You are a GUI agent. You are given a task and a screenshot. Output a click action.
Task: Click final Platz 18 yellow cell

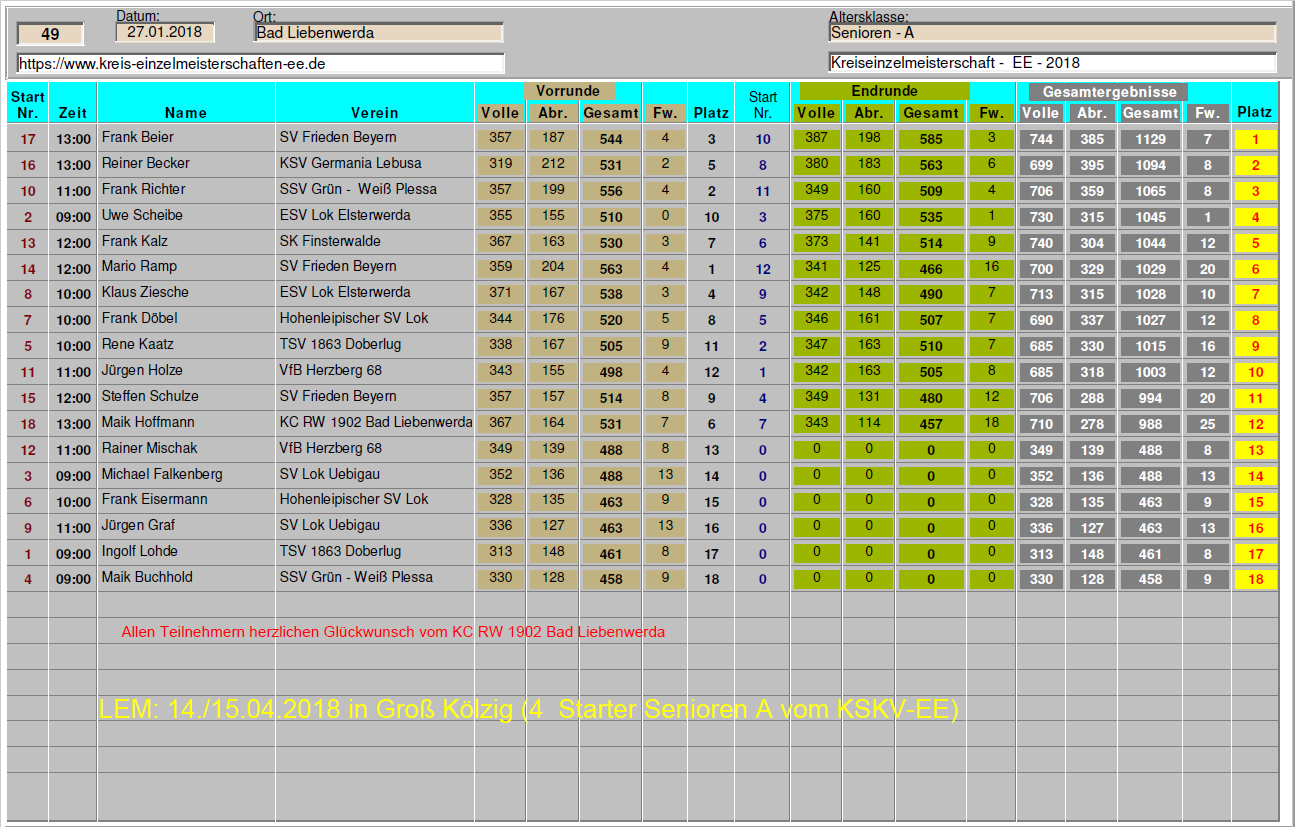1256,580
